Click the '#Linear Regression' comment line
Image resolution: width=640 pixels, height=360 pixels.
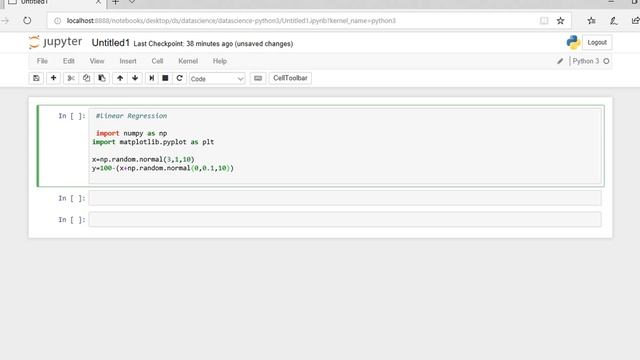point(131,116)
